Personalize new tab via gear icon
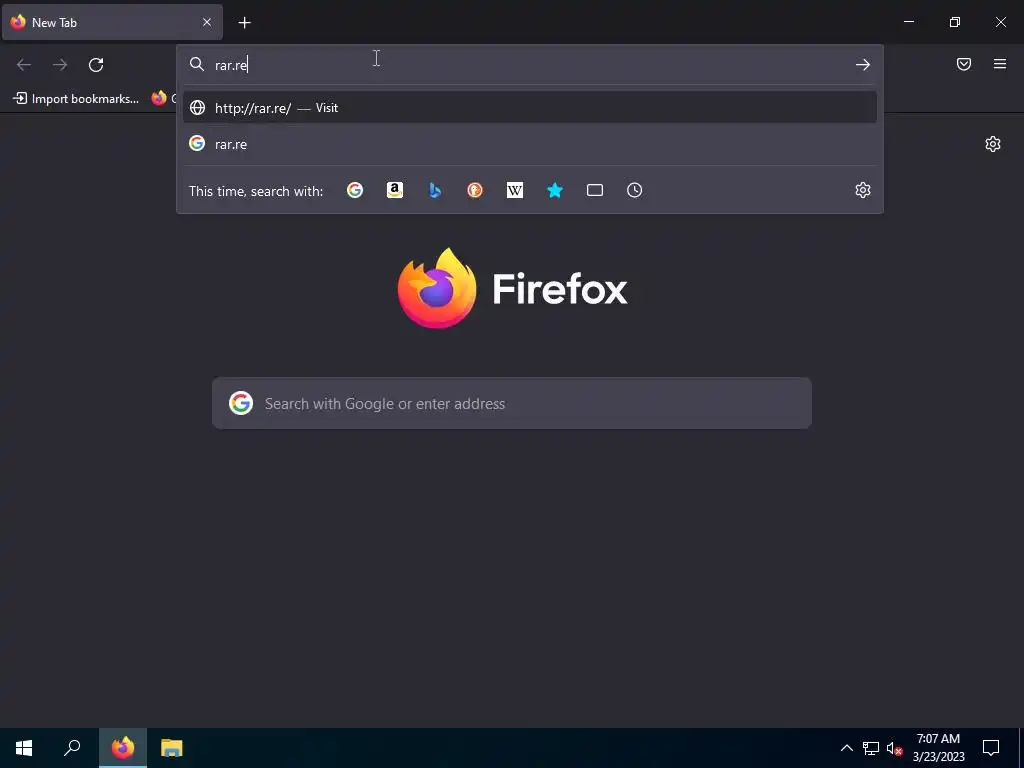The height and width of the screenshot is (768, 1024). [993, 144]
